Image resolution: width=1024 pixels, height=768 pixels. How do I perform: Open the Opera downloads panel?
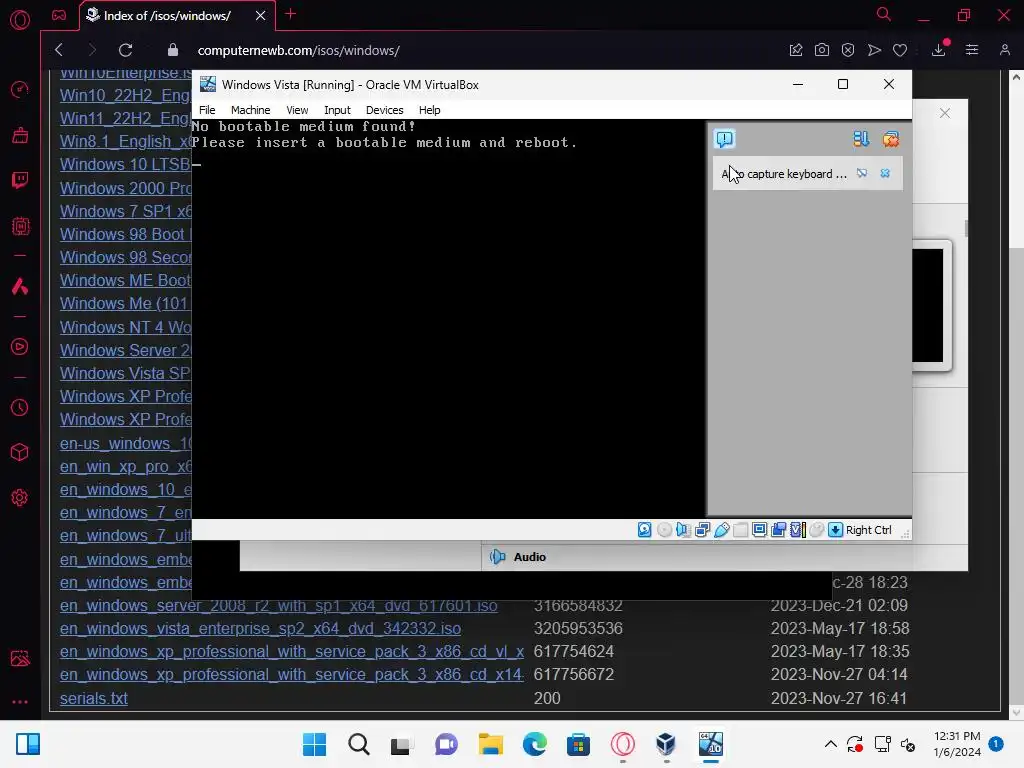tap(939, 49)
